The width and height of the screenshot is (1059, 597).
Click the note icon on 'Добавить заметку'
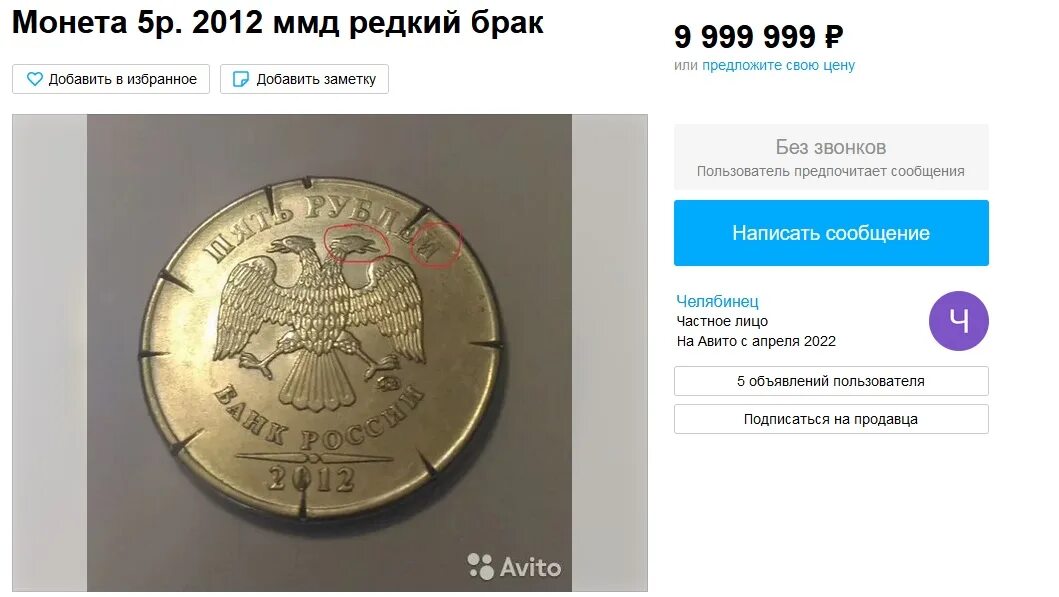tap(240, 79)
